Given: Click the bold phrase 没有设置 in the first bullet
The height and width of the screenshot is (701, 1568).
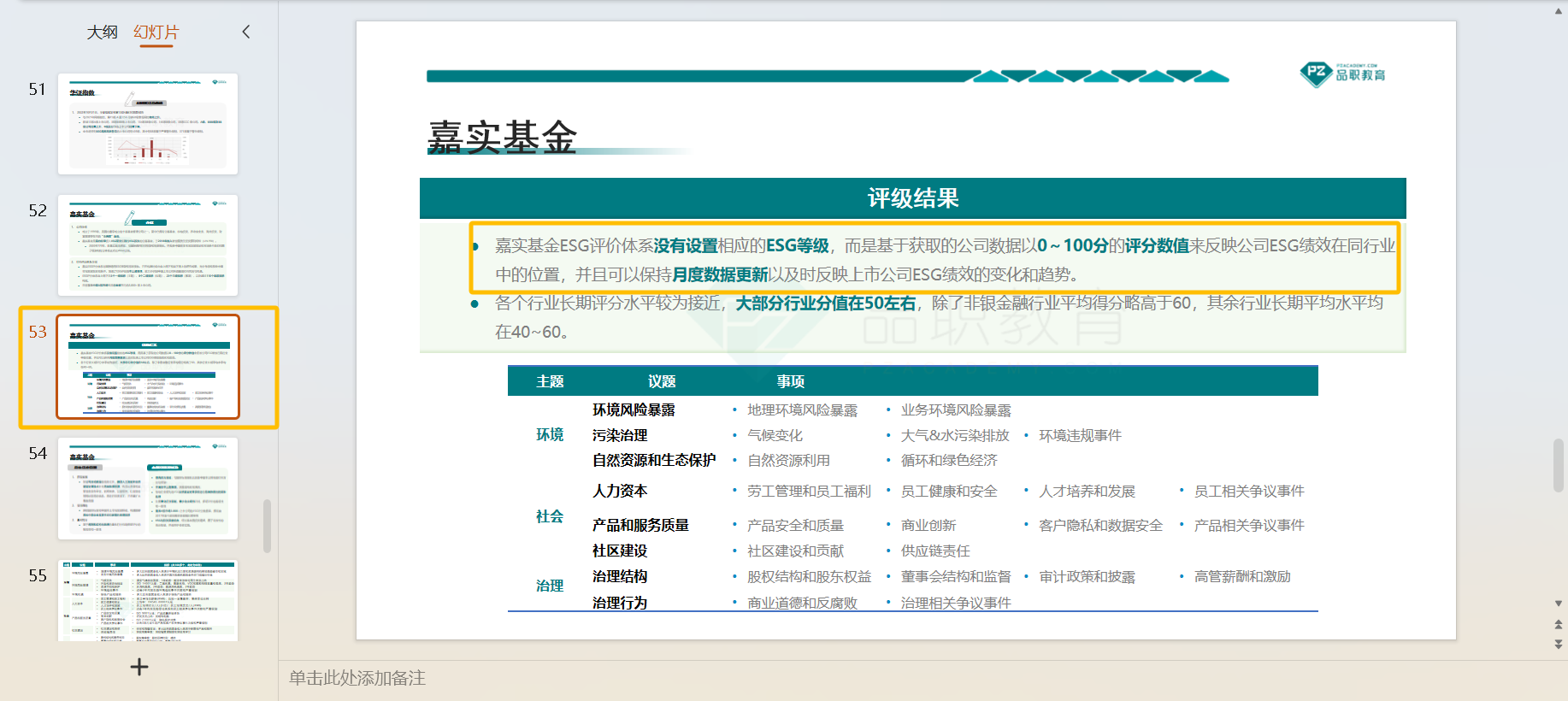Looking at the screenshot, I should (686, 246).
